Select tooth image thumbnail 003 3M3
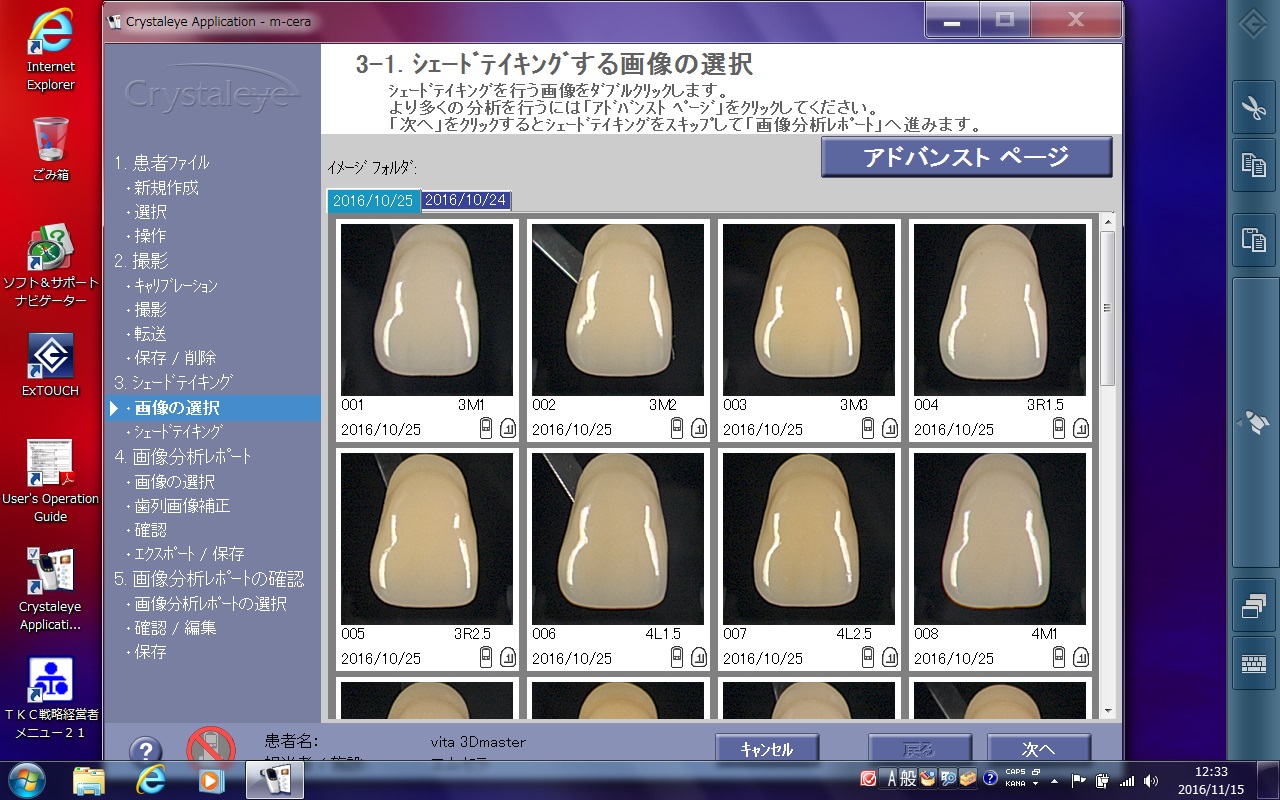This screenshot has width=1280, height=800. click(809, 310)
